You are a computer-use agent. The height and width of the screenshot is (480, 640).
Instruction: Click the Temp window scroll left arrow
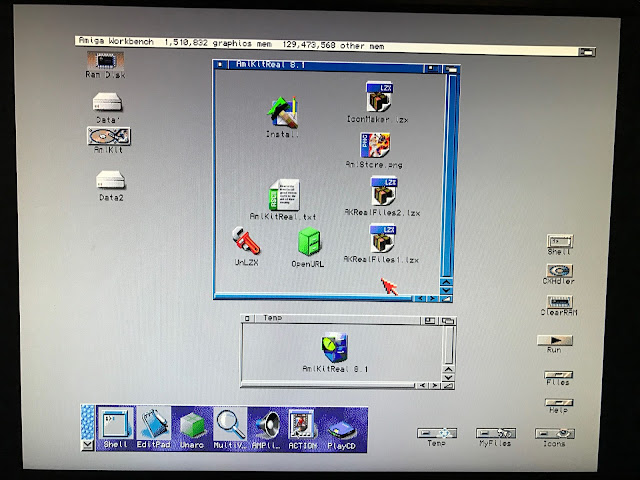422,385
